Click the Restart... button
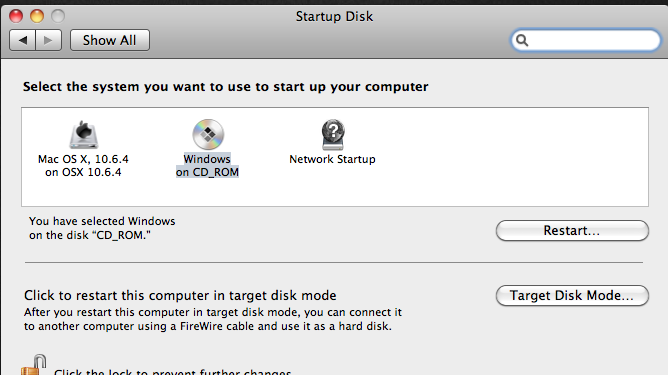The image size is (668, 375). point(572,231)
